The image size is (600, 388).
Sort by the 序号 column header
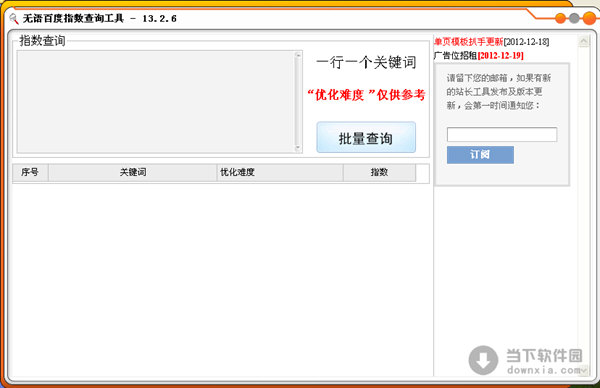30,172
